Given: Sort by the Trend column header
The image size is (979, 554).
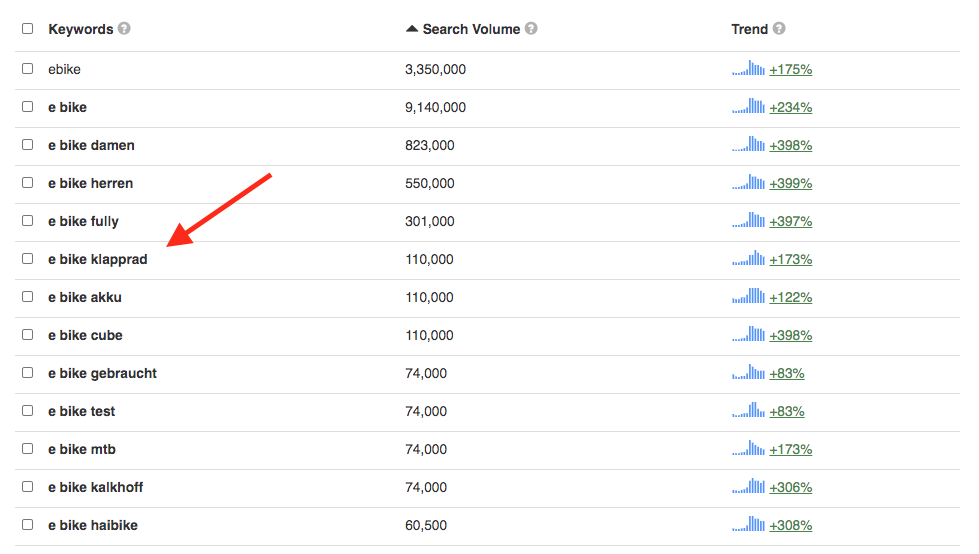Looking at the screenshot, I should click(x=749, y=29).
